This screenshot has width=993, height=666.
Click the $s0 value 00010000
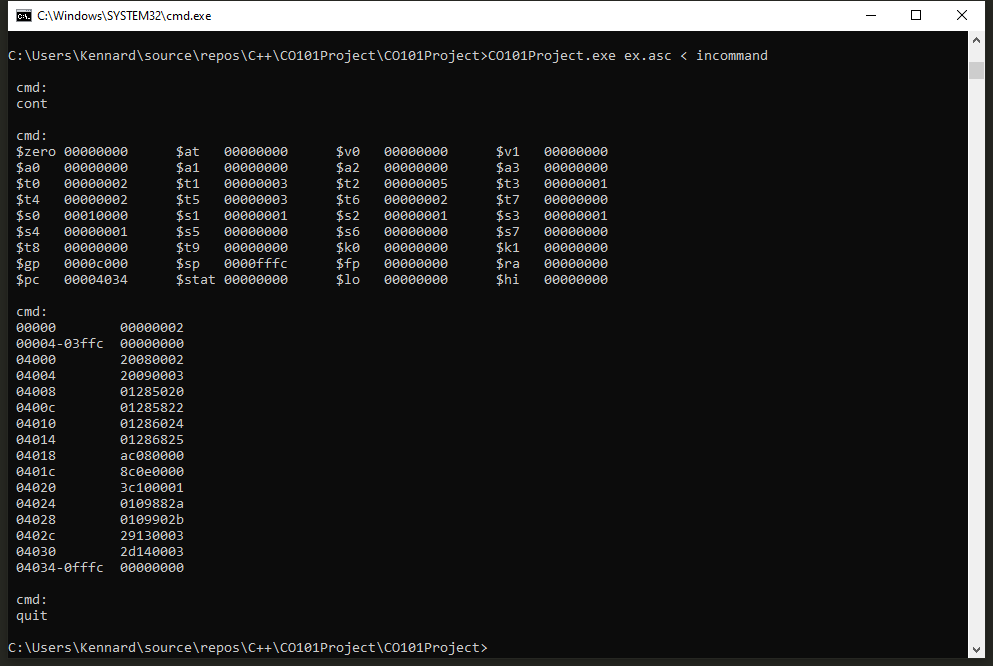point(96,216)
